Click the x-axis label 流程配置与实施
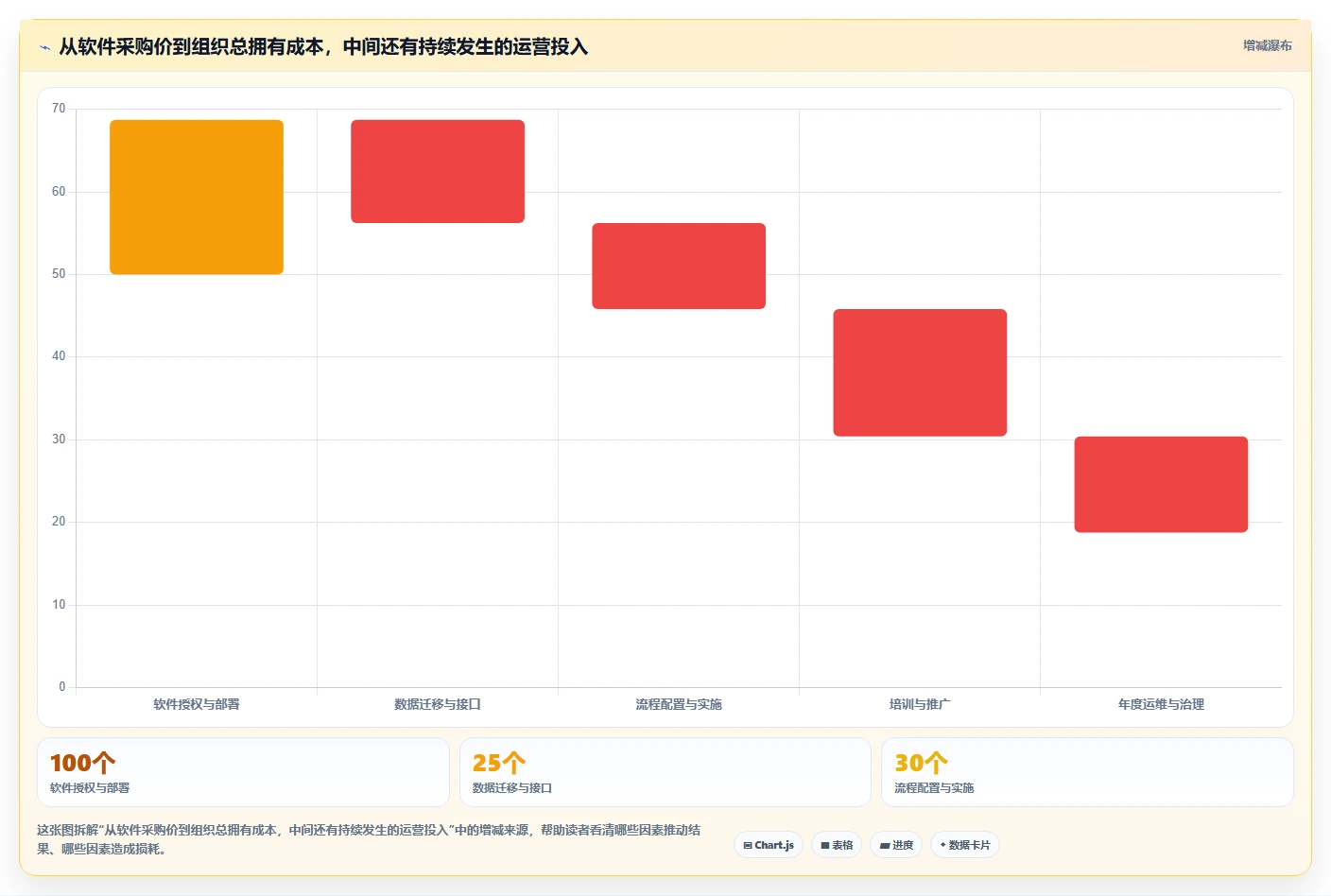This screenshot has width=1331, height=896. [679, 704]
